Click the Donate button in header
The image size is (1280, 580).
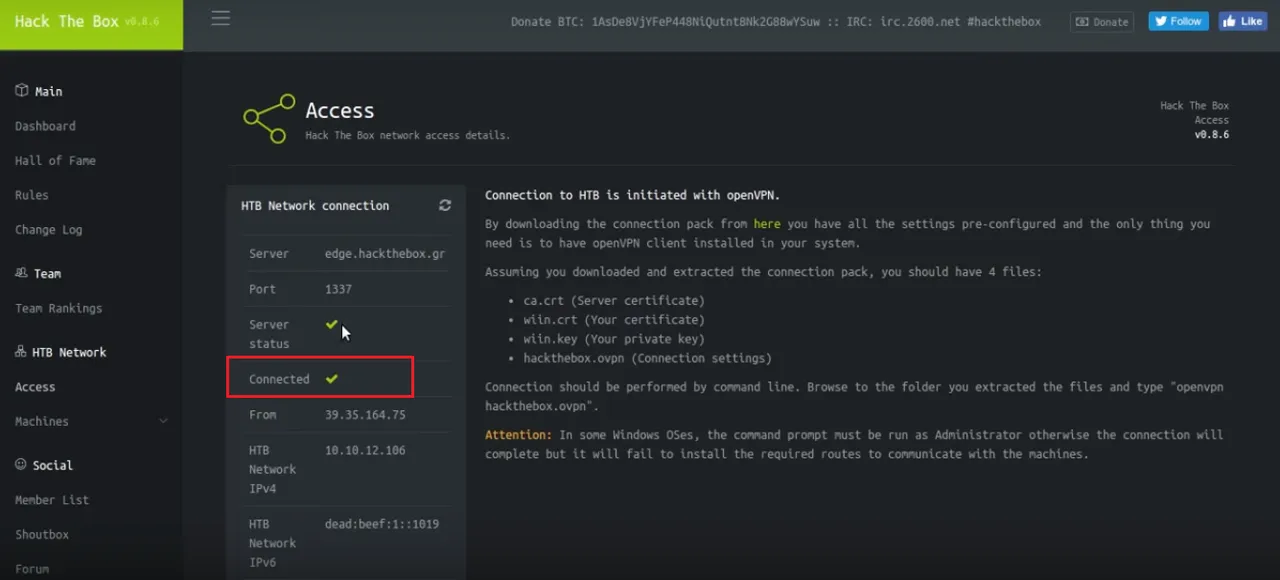(x=1102, y=21)
